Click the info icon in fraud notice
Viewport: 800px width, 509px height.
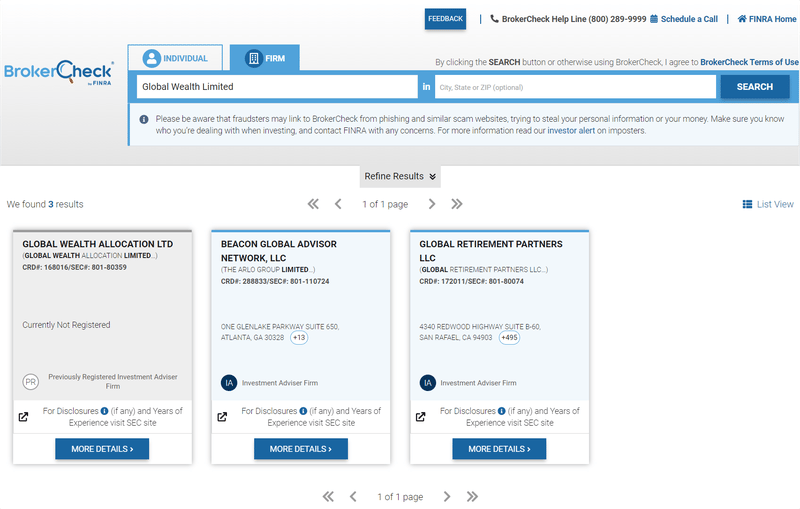[144, 119]
